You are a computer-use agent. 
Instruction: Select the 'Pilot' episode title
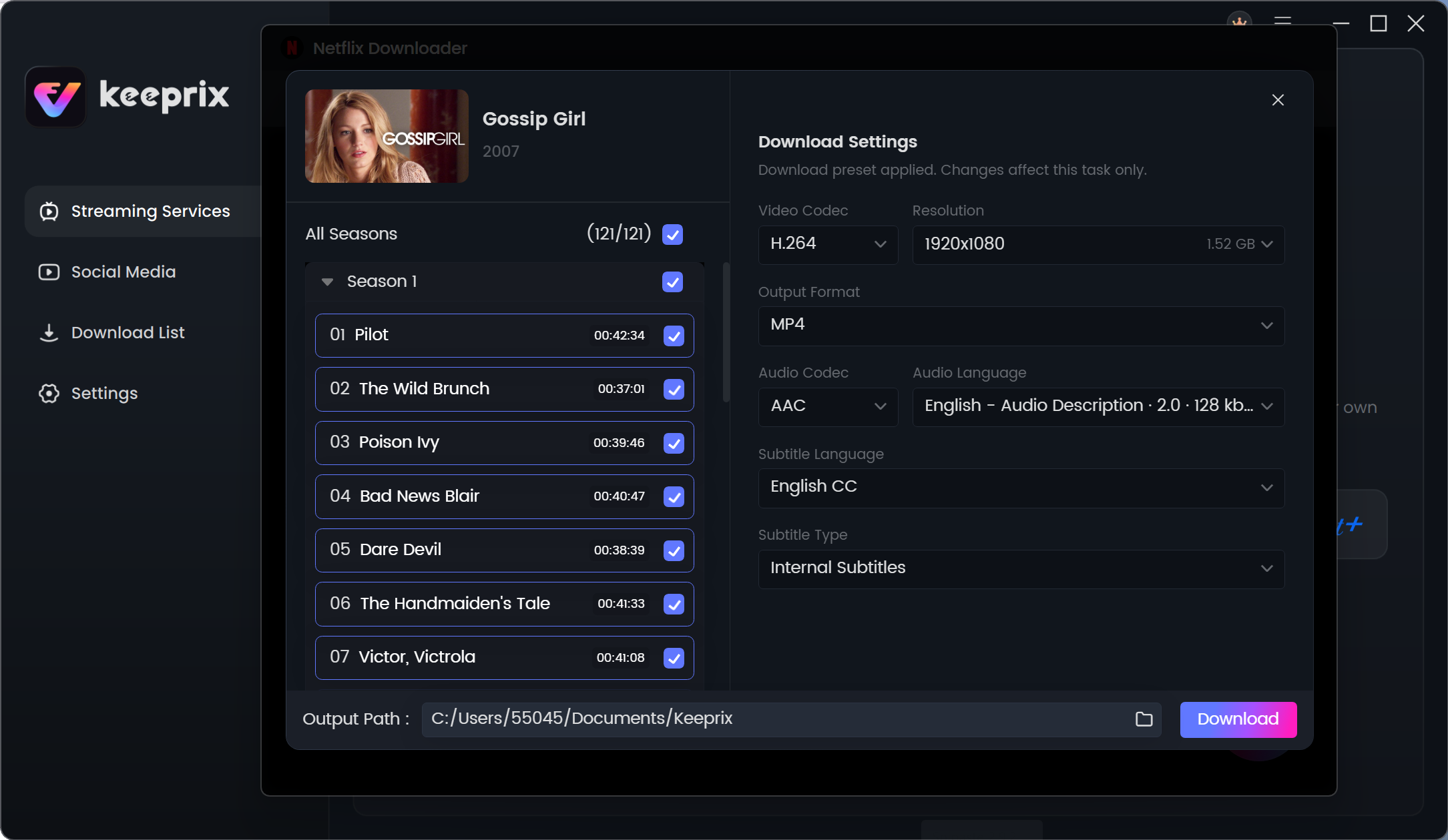tap(371, 335)
